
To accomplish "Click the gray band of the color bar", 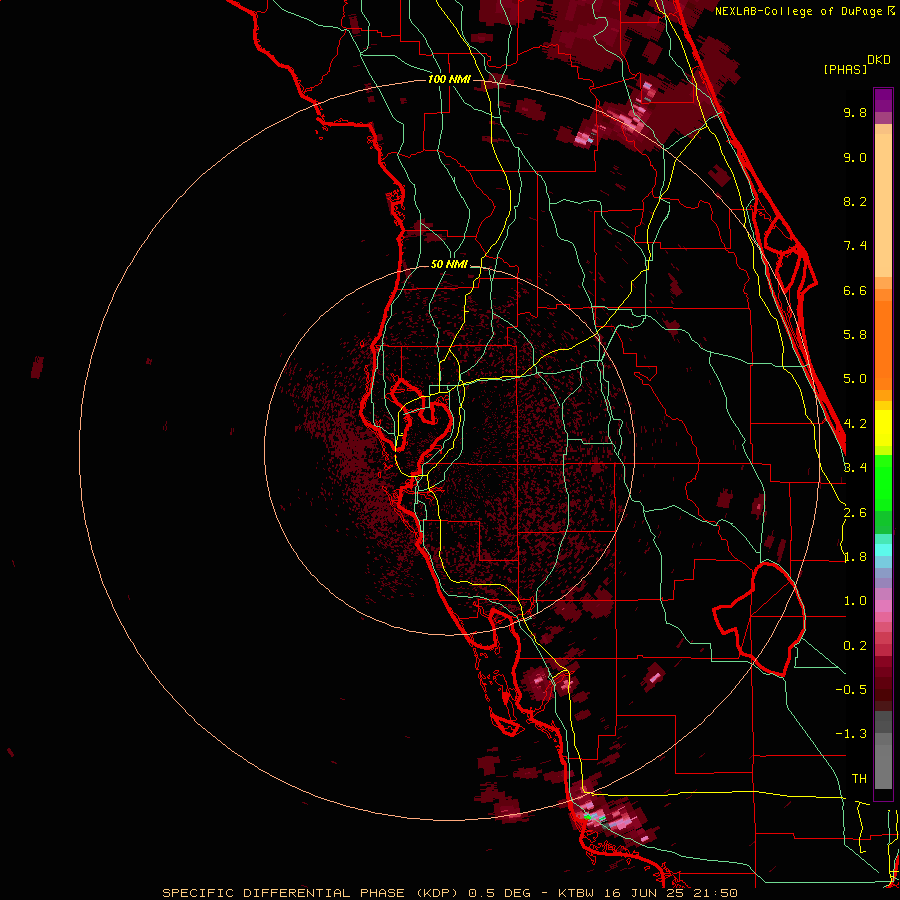I will coord(883,749).
